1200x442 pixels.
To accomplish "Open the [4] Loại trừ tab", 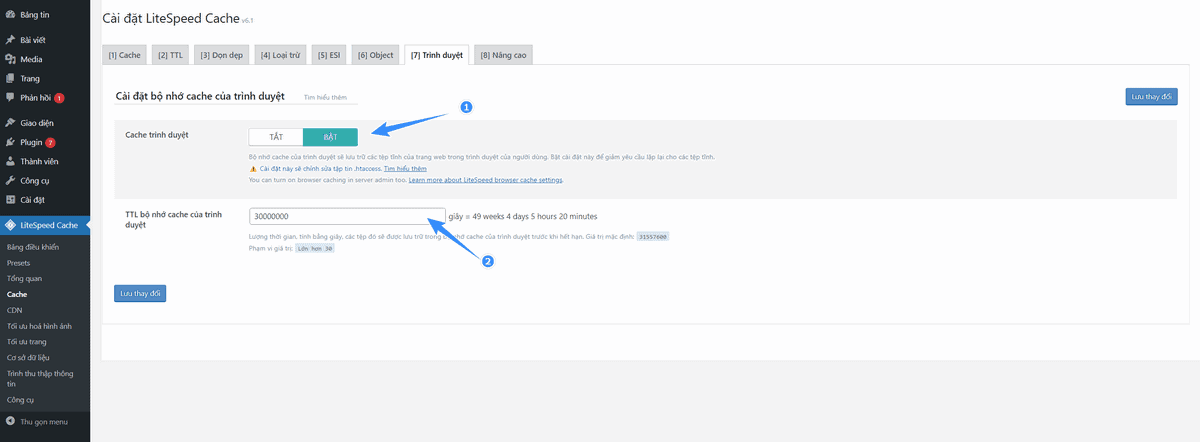I will [280, 55].
